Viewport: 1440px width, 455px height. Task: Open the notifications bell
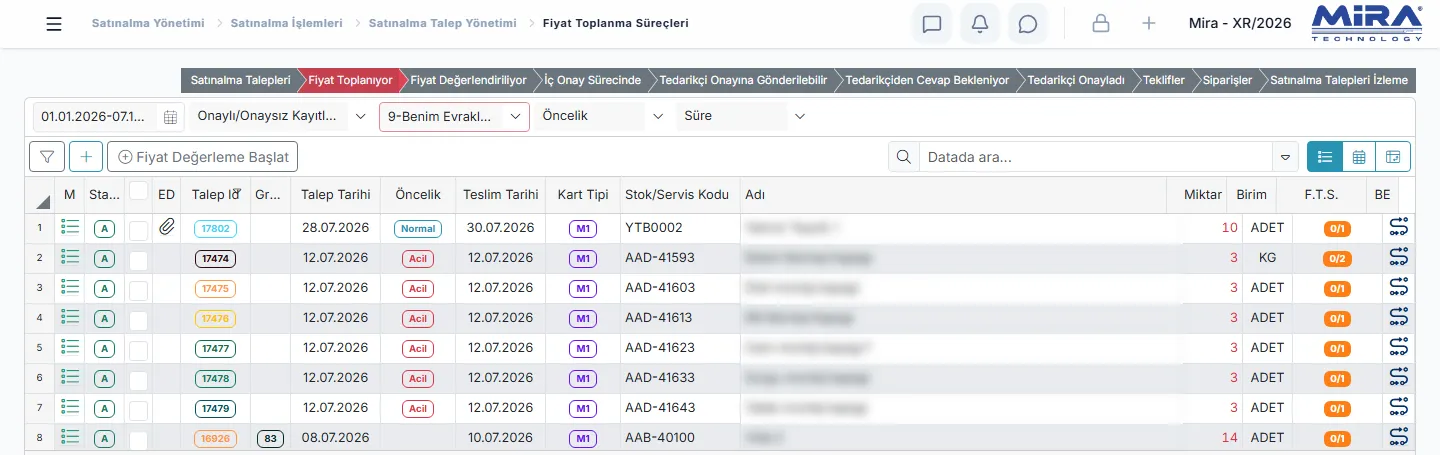980,24
